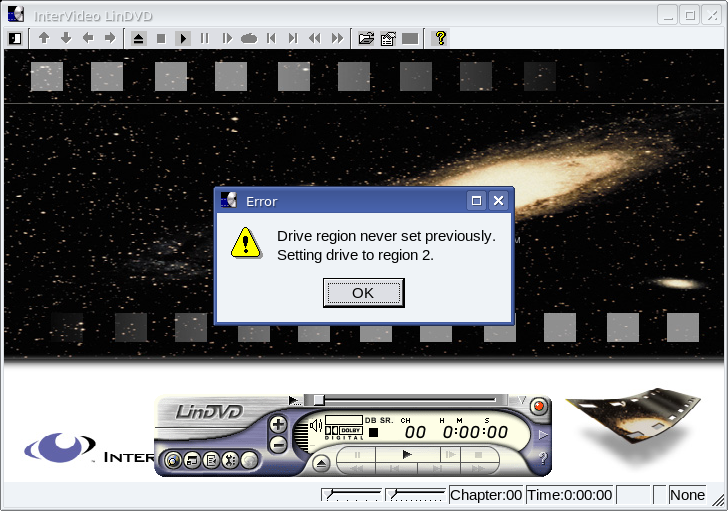Click the Rewind button in the top toolbar
Screen dimensions: 728x511
tap(315, 38)
